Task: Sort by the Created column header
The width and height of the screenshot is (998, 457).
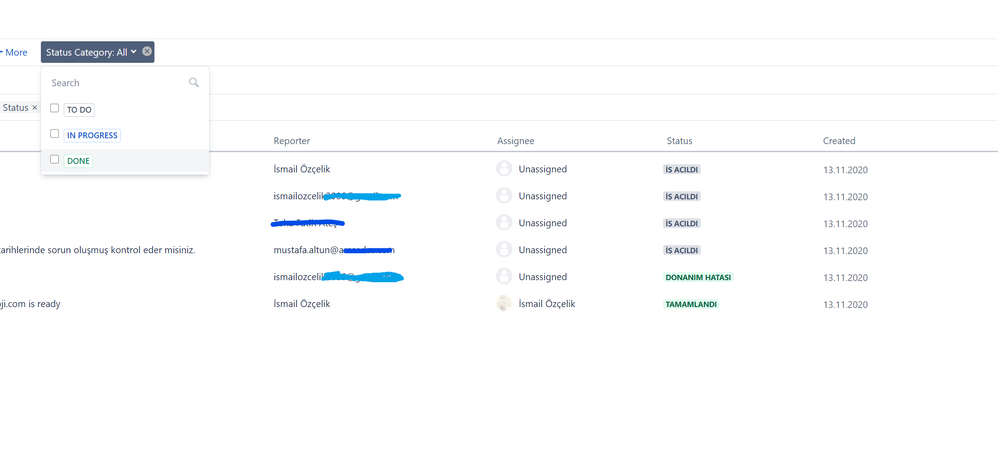Action: [839, 141]
